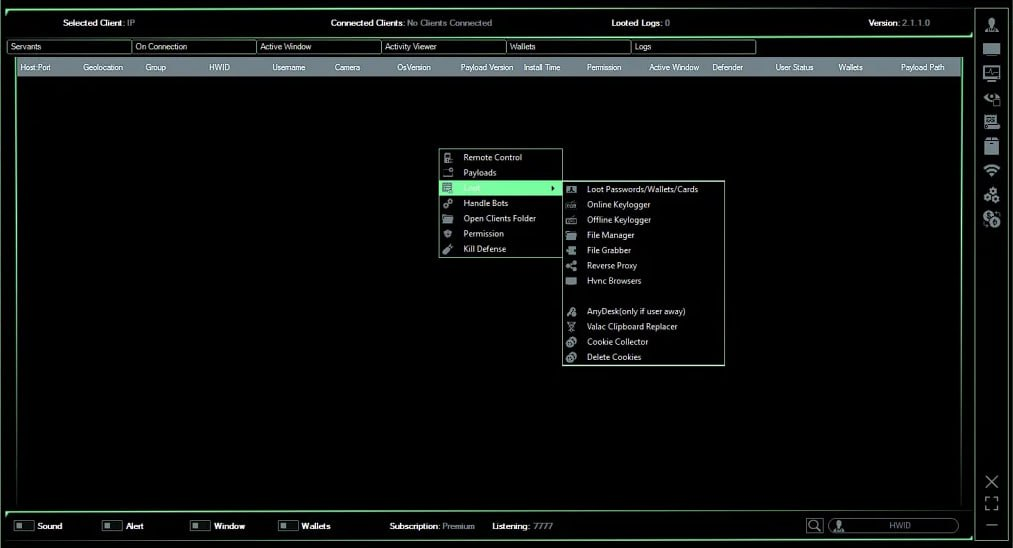Click the Payloads menu icon
Image resolution: width=1013 pixels, height=548 pixels.
click(x=448, y=173)
